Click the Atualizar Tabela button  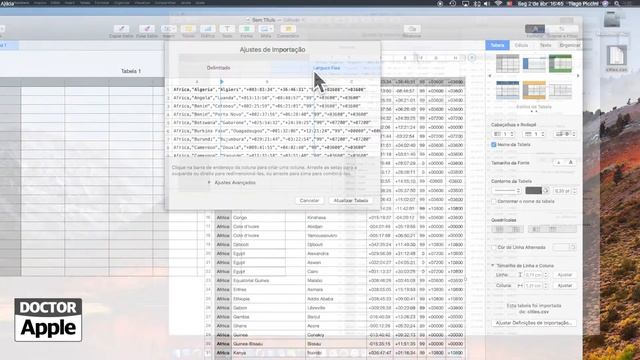pyautogui.click(x=351, y=200)
